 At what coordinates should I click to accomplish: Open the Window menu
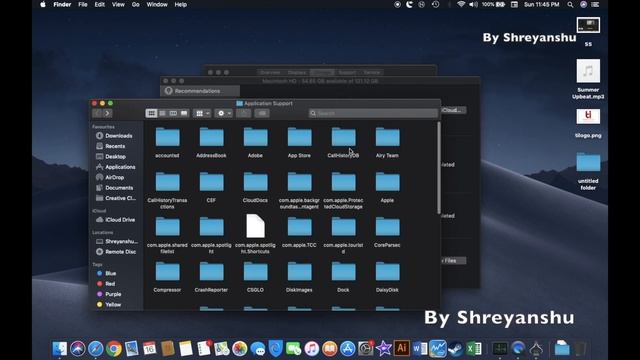point(157,4)
